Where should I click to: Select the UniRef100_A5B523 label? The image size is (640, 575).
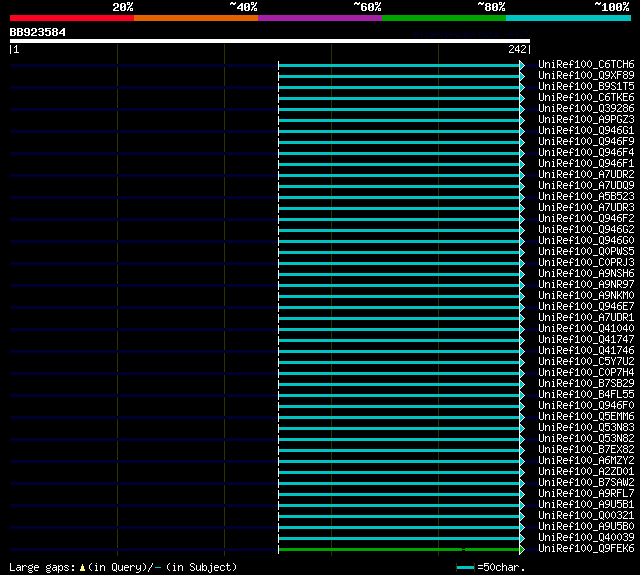(586, 197)
